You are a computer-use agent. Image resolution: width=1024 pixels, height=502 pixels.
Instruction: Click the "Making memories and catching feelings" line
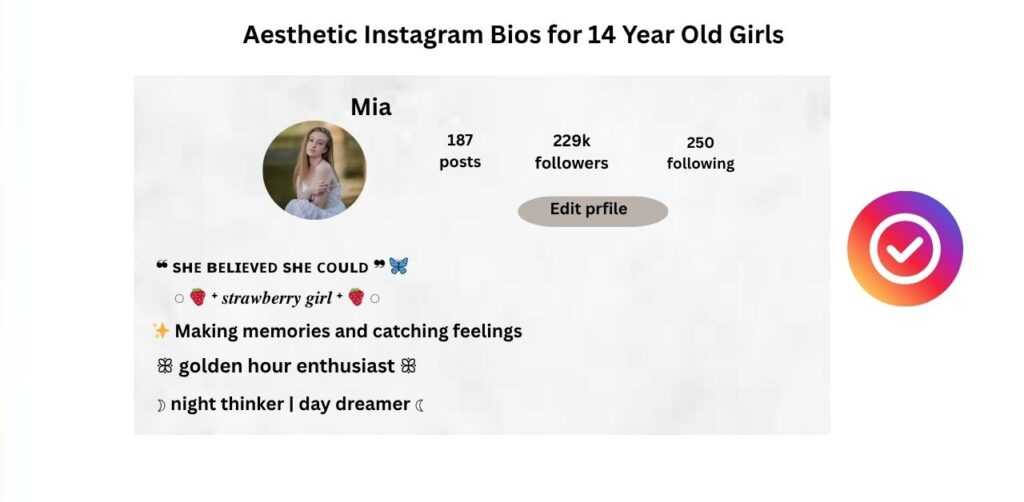(x=348, y=331)
